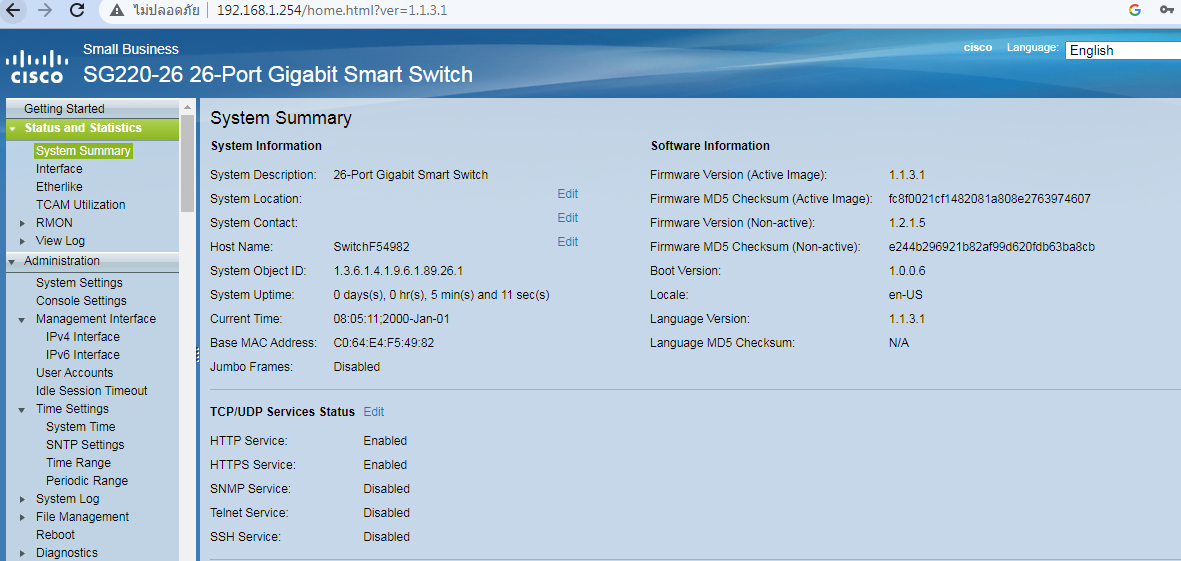Open Getting Started in the sidebar
Image resolution: width=1181 pixels, height=561 pixels.
[x=64, y=108]
